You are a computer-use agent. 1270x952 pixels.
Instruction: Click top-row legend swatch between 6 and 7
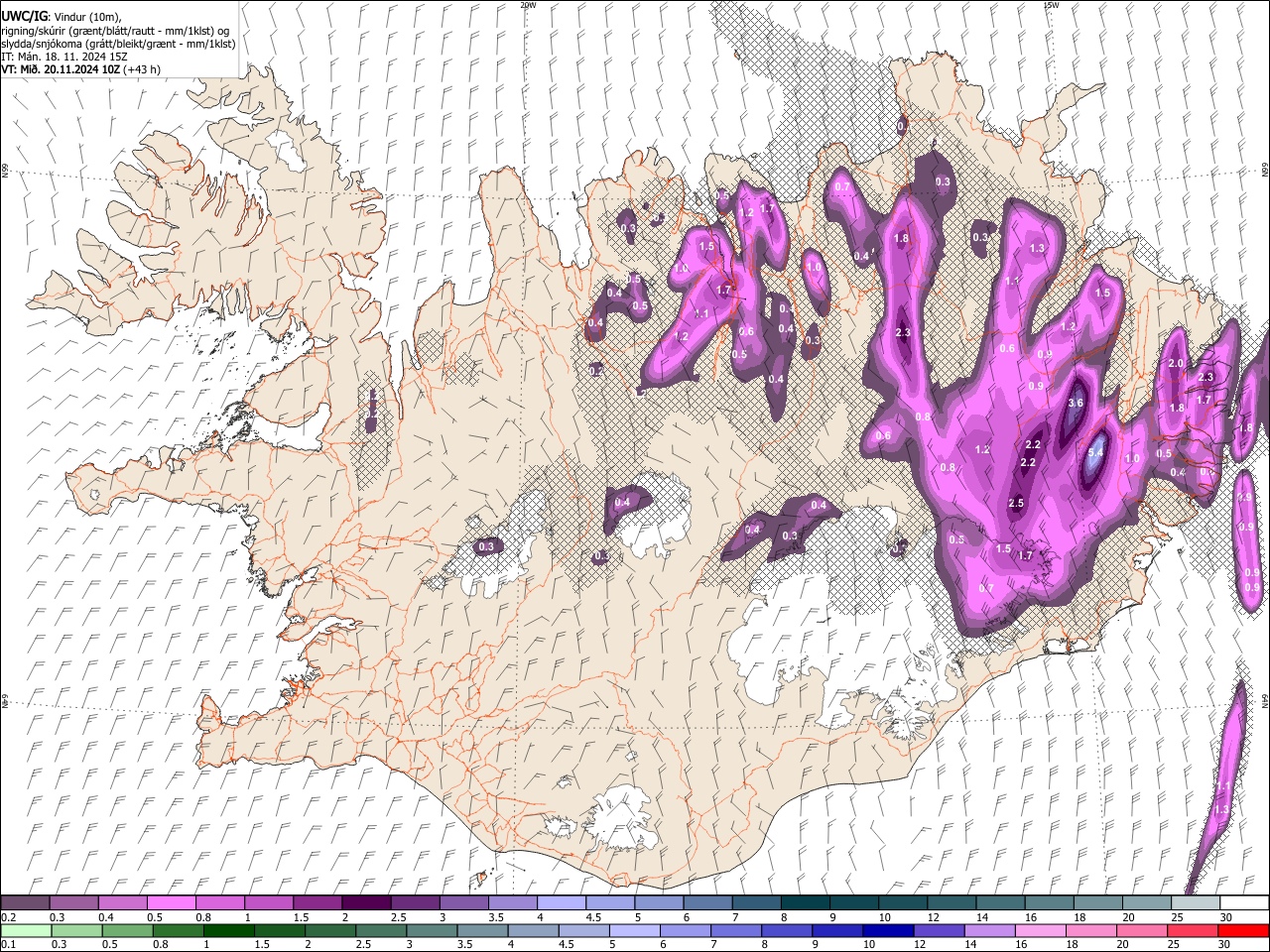coord(706,902)
